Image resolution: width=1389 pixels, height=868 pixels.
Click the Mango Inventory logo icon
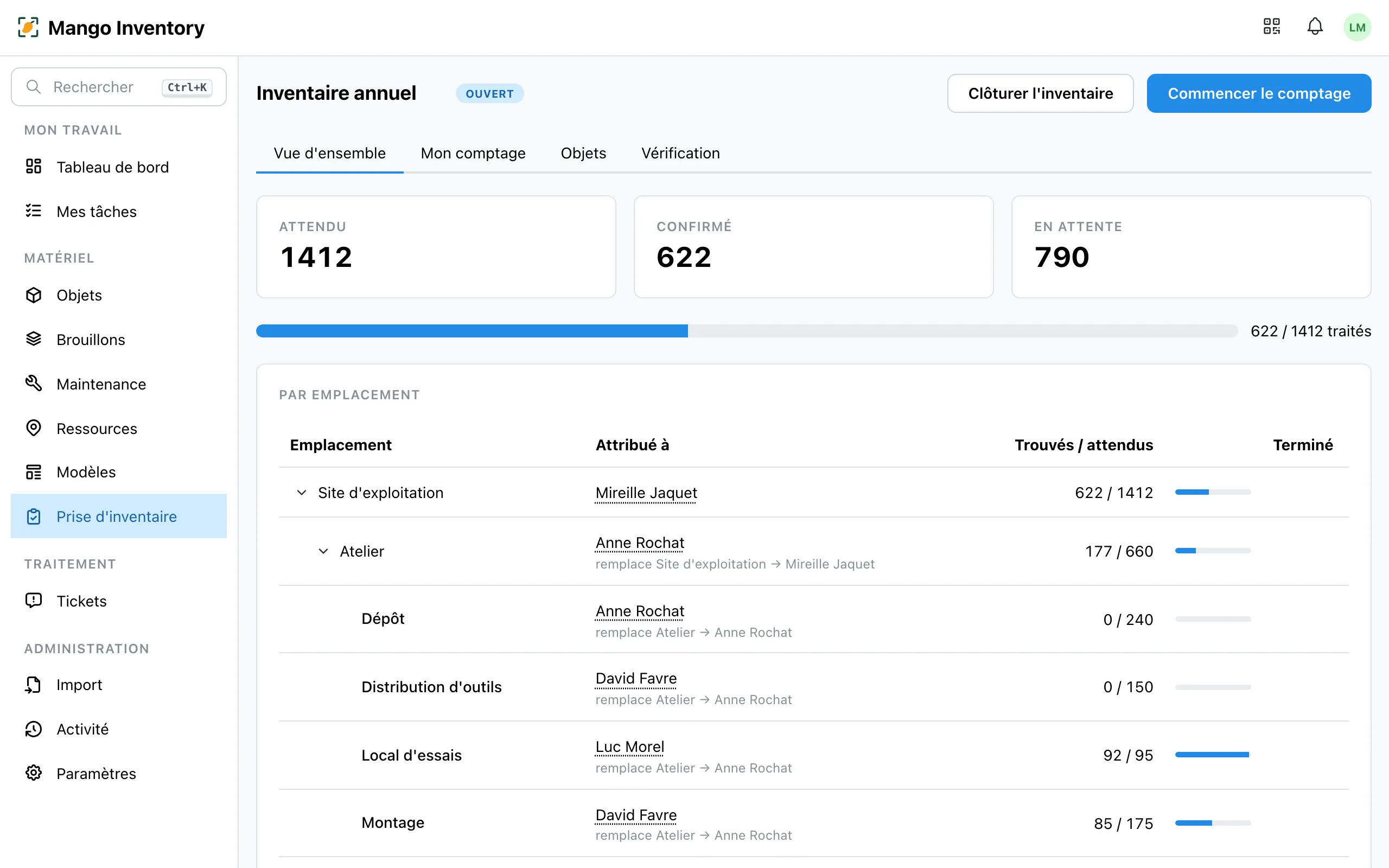[28, 27]
